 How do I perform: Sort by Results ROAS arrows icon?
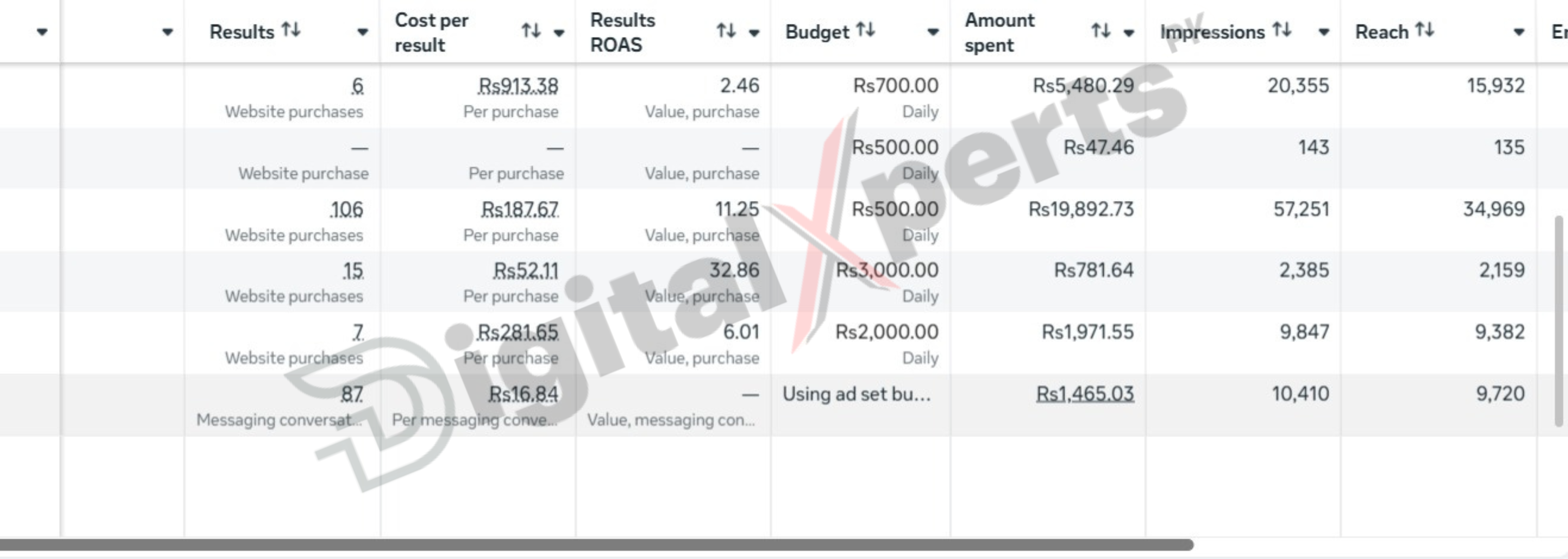pos(726,30)
